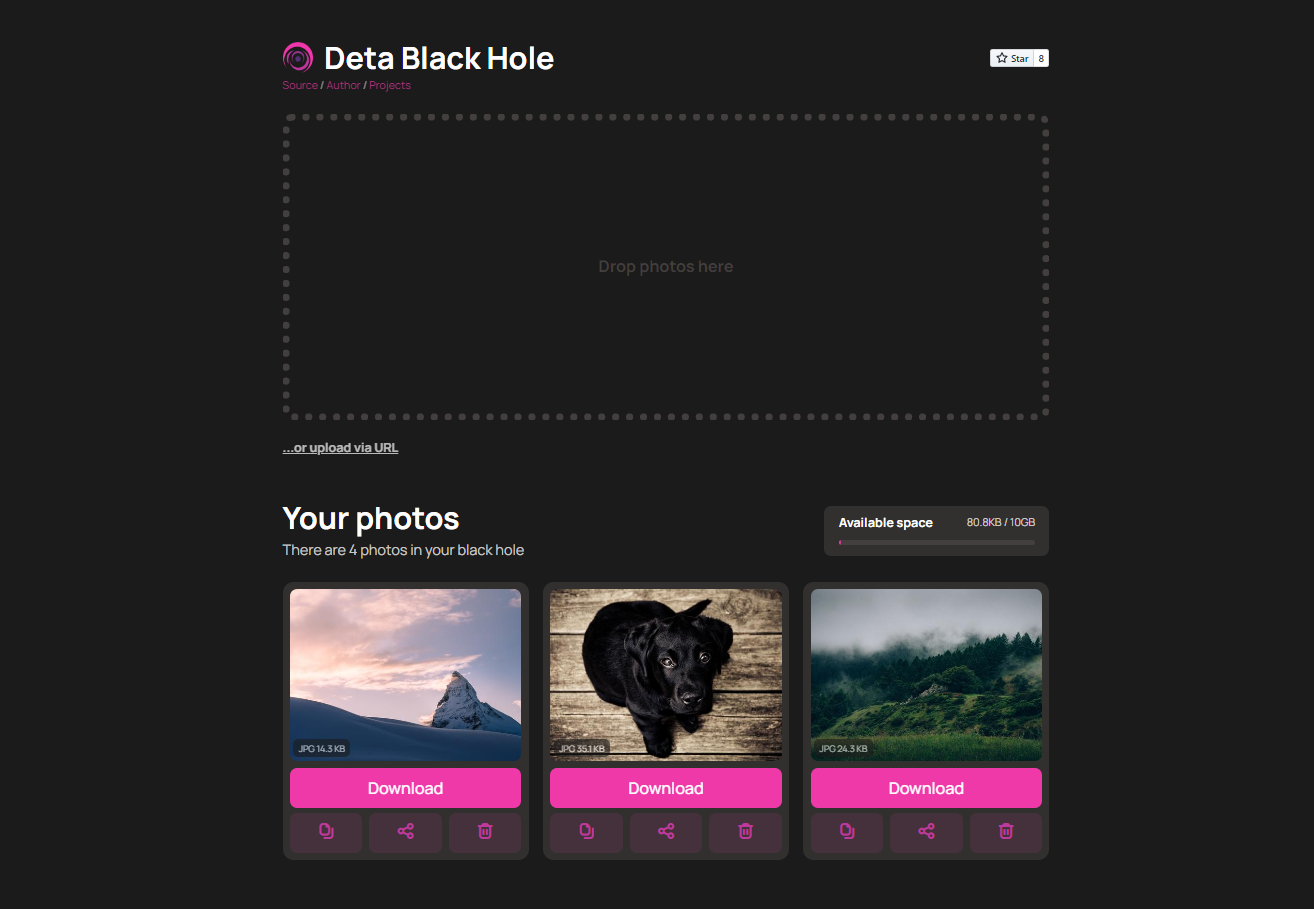Screen dimensions: 1314x909
Task: Open the Author link
Action: (x=343, y=85)
